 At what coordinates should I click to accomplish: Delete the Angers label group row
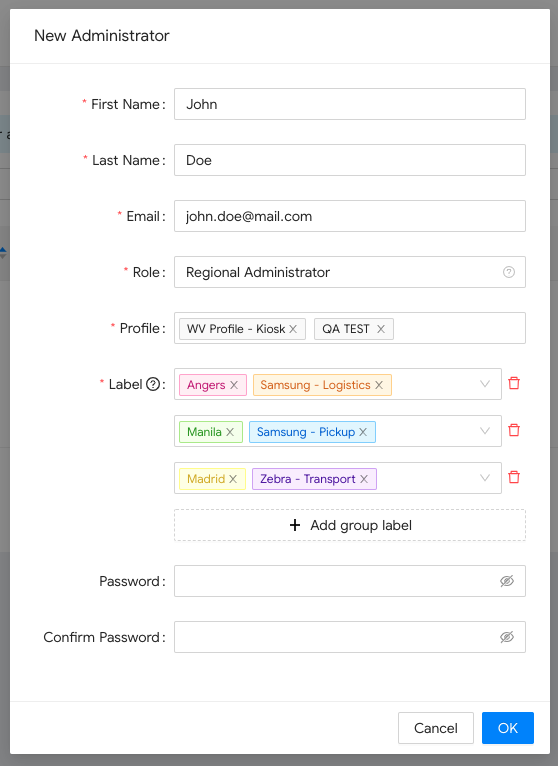(x=514, y=383)
